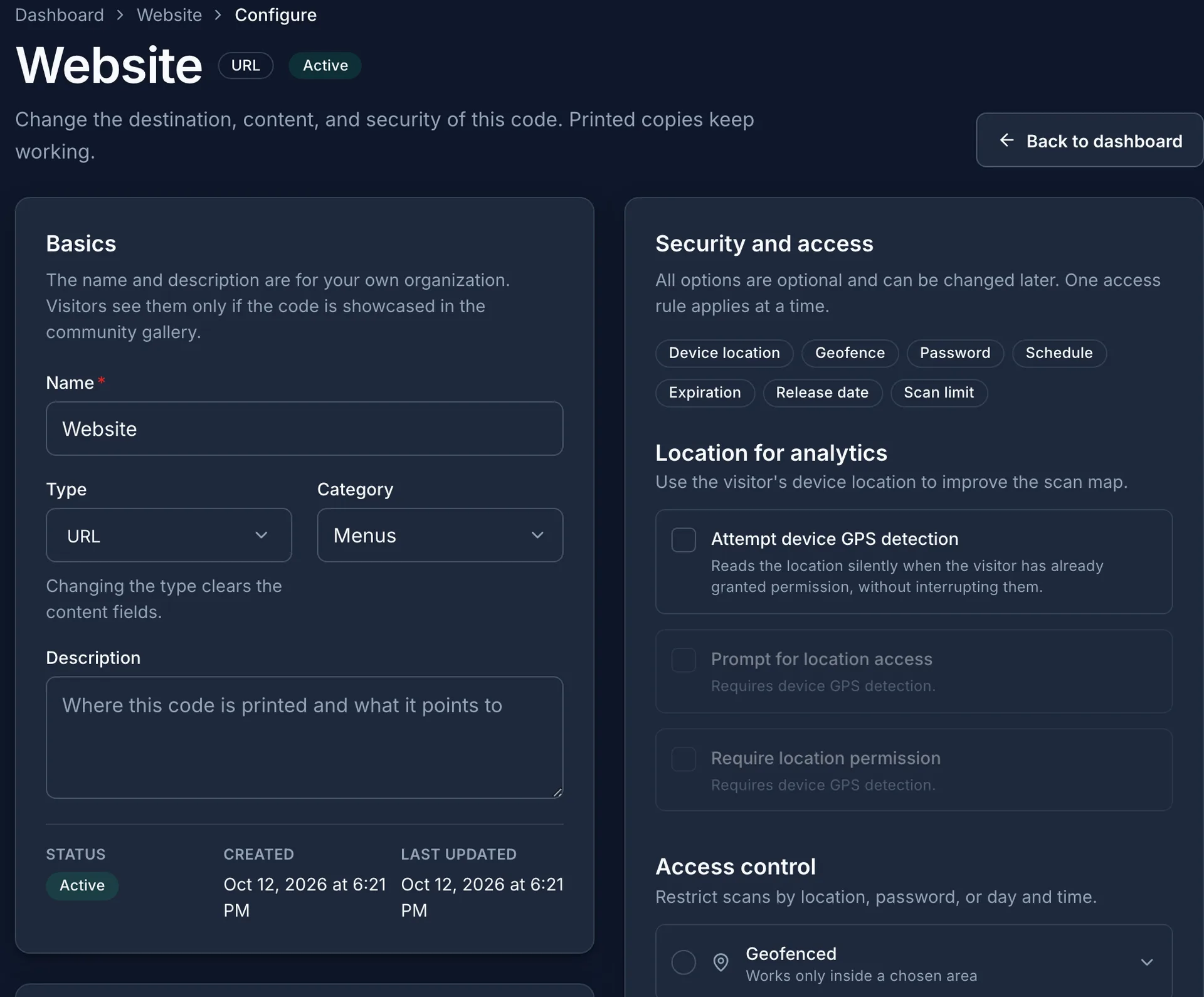Click the Geofenced map pin icon

coord(721,962)
